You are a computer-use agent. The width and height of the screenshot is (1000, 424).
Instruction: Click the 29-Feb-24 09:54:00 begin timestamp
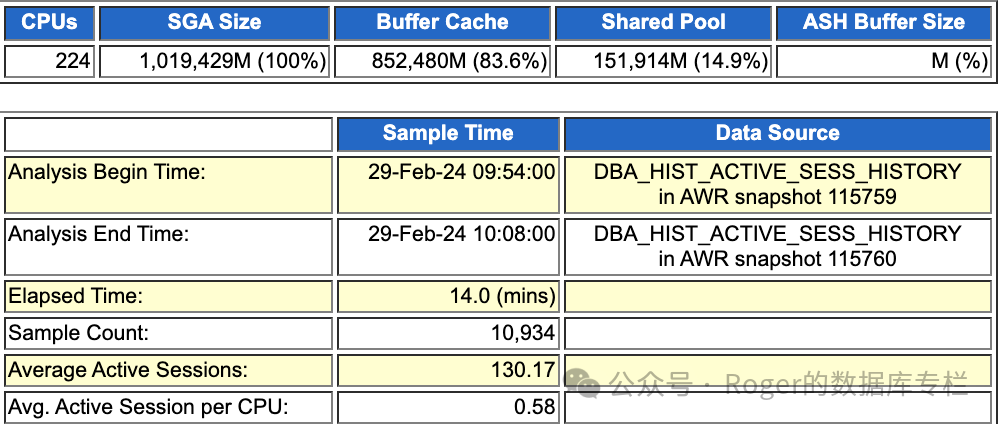pos(461,172)
